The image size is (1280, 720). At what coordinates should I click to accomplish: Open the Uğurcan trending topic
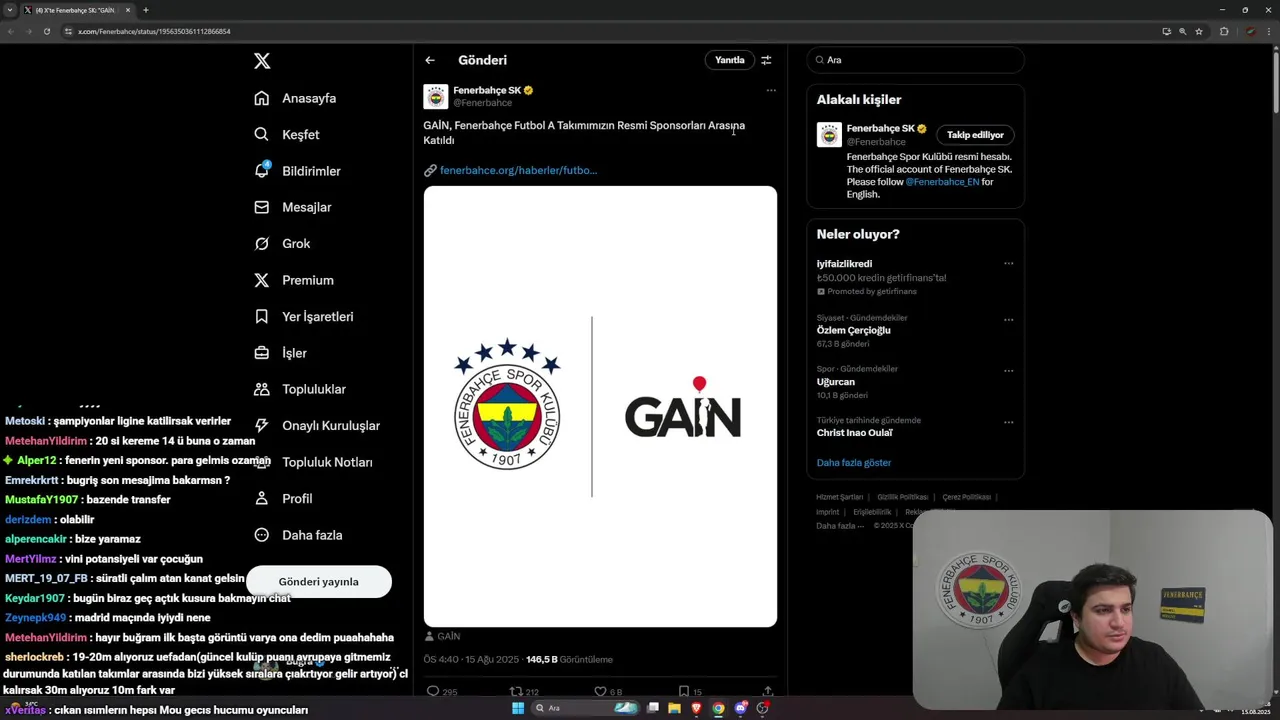[835, 382]
